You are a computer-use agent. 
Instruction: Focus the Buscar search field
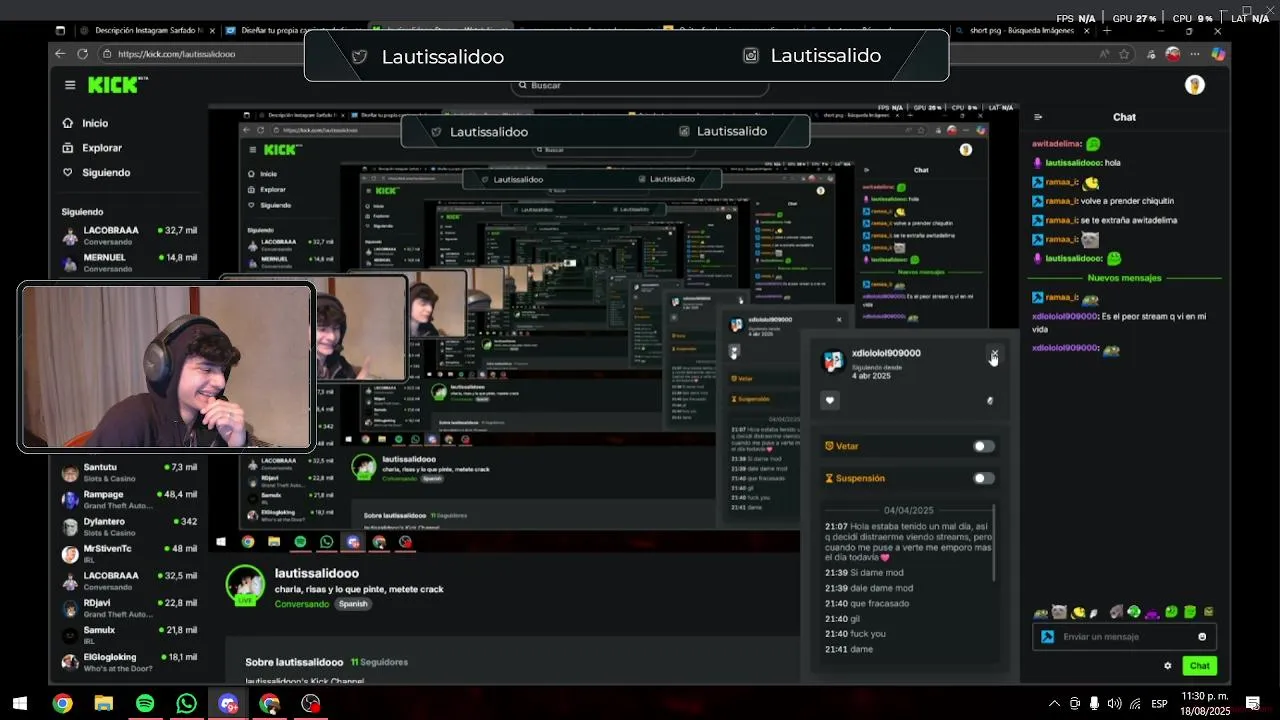click(x=640, y=85)
